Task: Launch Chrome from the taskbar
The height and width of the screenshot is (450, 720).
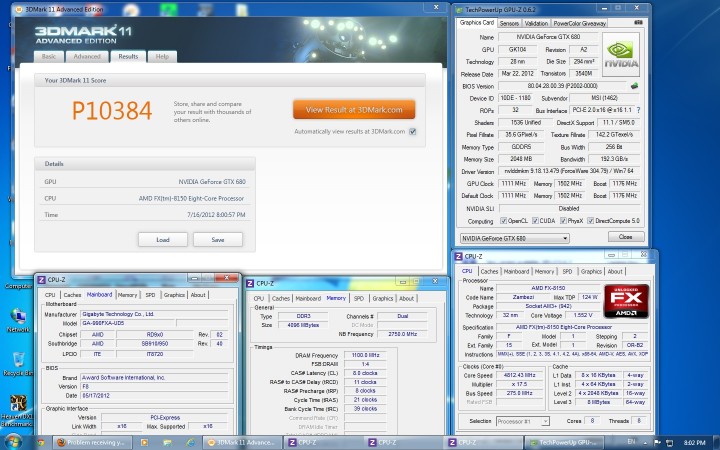Action: (40, 443)
